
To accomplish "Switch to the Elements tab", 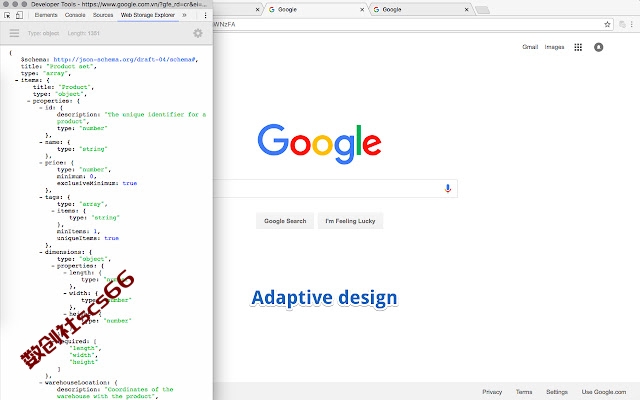I will (x=46, y=15).
